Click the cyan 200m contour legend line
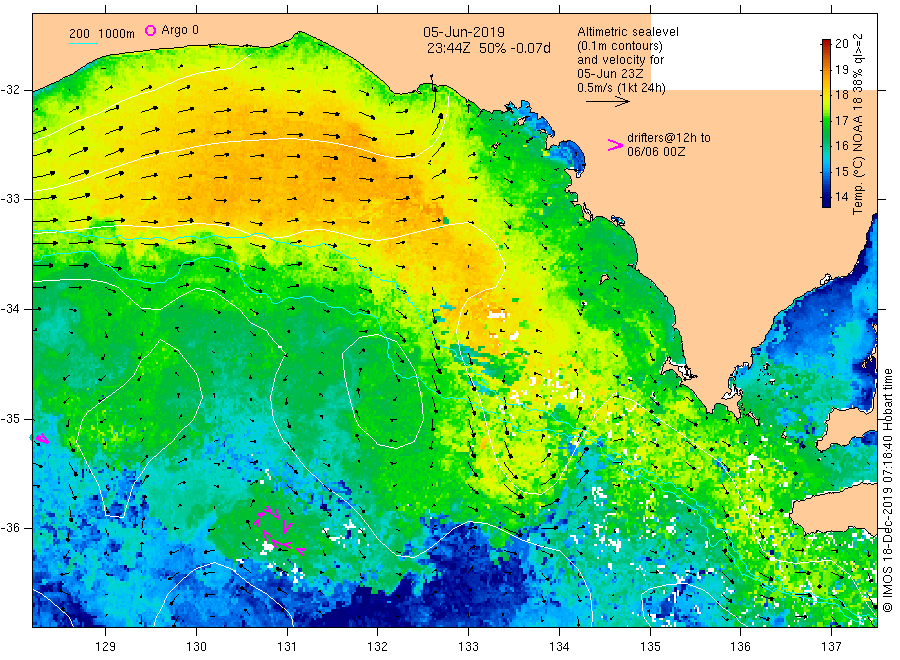Image resolution: width=900 pixels, height=660 pixels. point(83,43)
